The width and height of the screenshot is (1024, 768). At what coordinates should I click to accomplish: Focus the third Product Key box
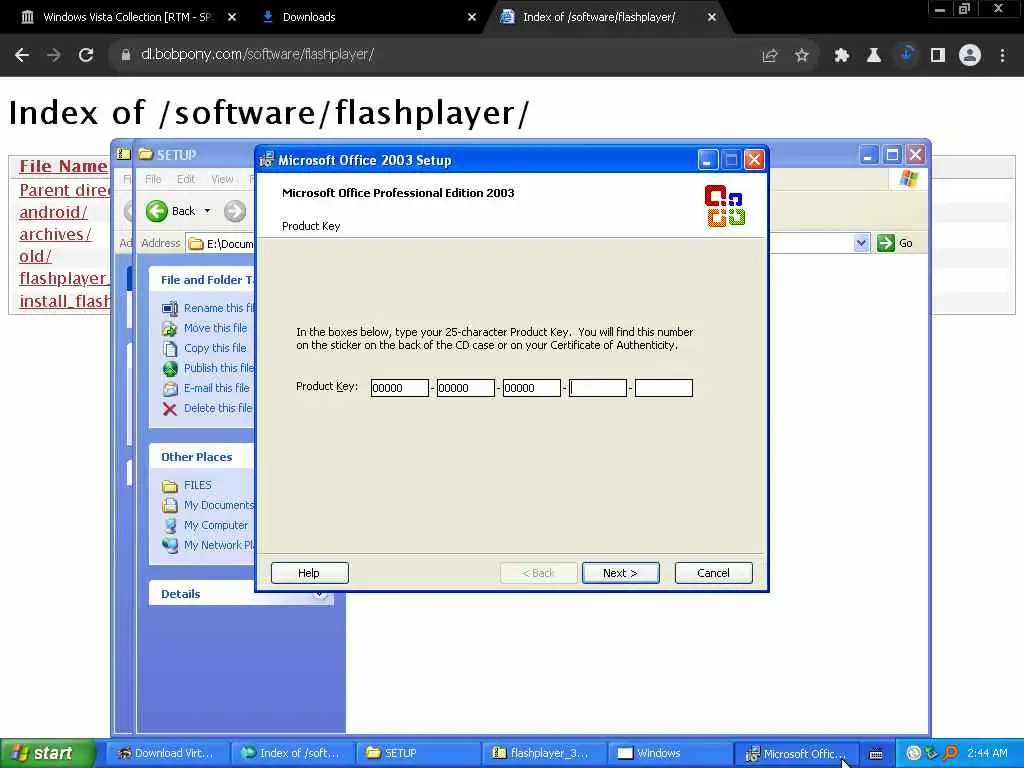(532, 388)
